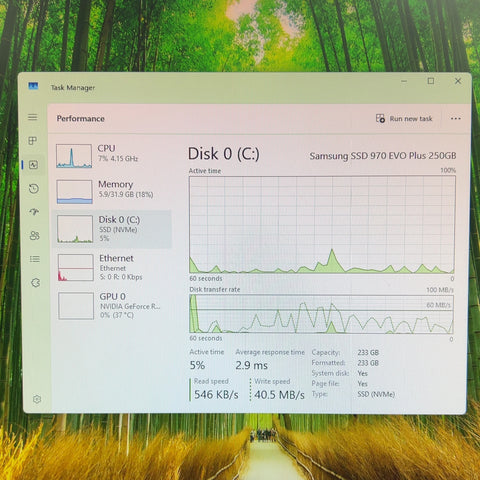Click the CPU usage mini graph
The image size is (480, 480).
point(74,156)
